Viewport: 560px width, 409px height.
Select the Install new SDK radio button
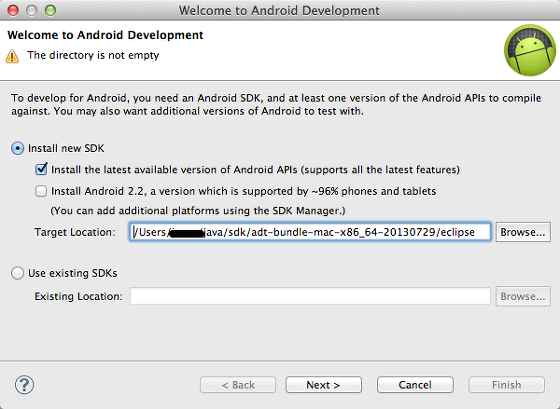pyautogui.click(x=17, y=148)
